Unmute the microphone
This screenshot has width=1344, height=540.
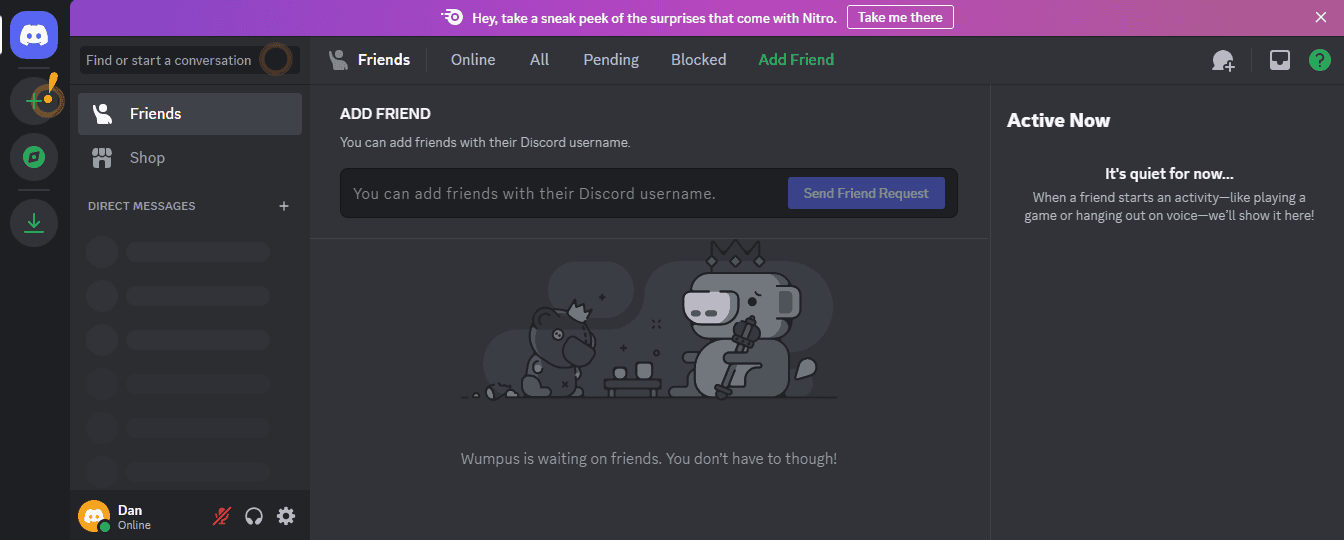(x=222, y=516)
